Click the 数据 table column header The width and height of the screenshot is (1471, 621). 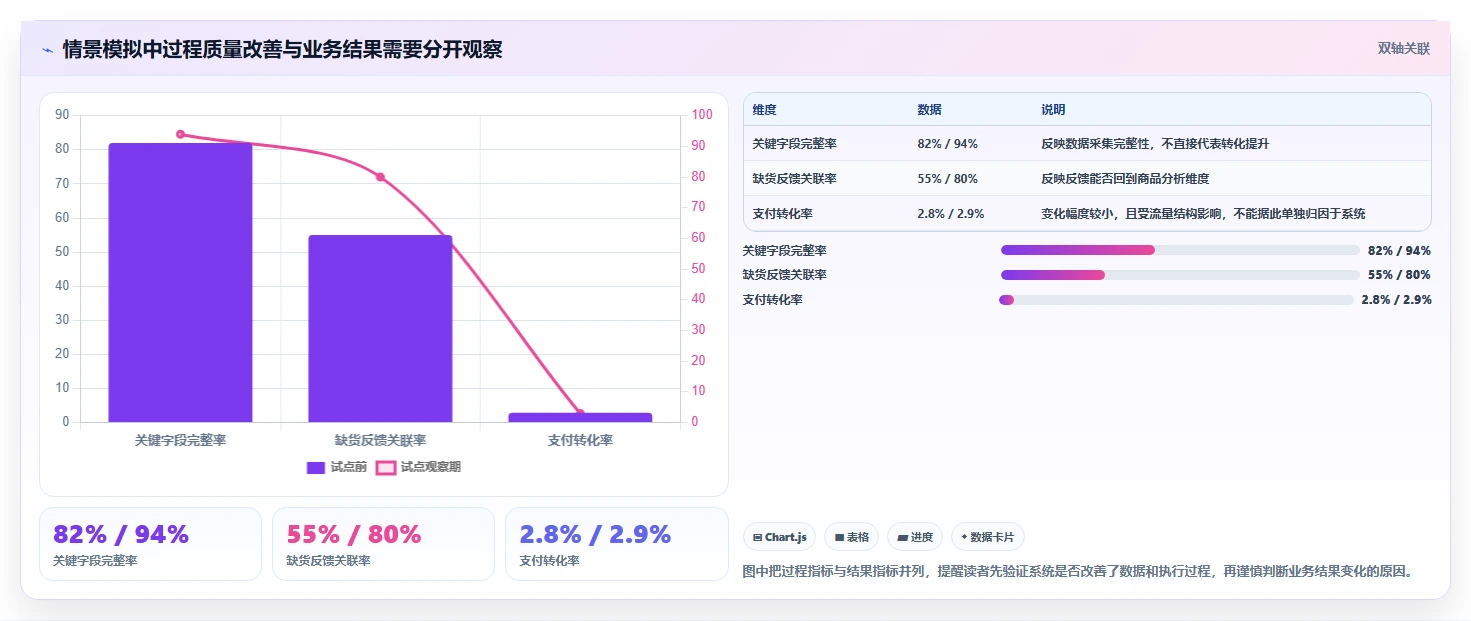pyautogui.click(x=929, y=110)
